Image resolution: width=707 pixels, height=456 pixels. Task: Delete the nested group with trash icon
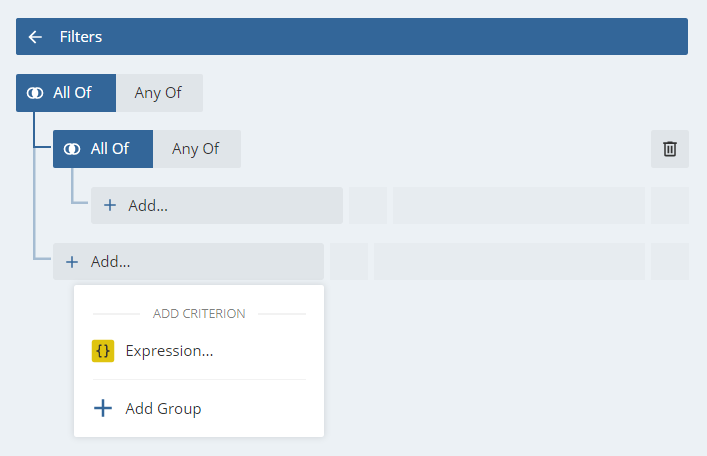click(x=670, y=149)
